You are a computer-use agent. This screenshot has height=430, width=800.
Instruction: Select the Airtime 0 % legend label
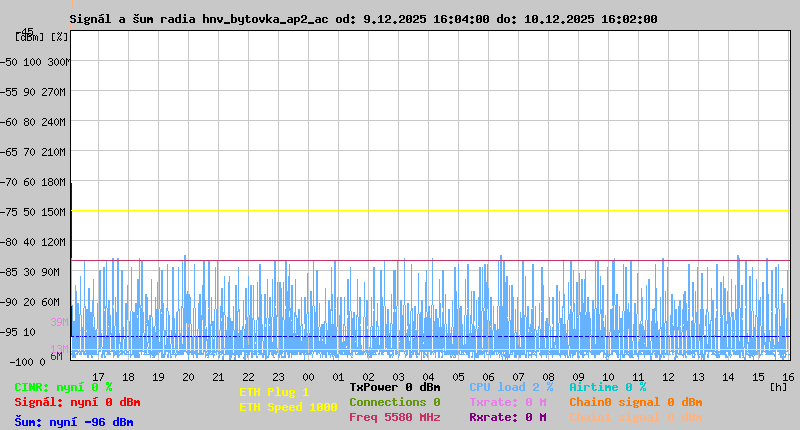pyautogui.click(x=607, y=387)
